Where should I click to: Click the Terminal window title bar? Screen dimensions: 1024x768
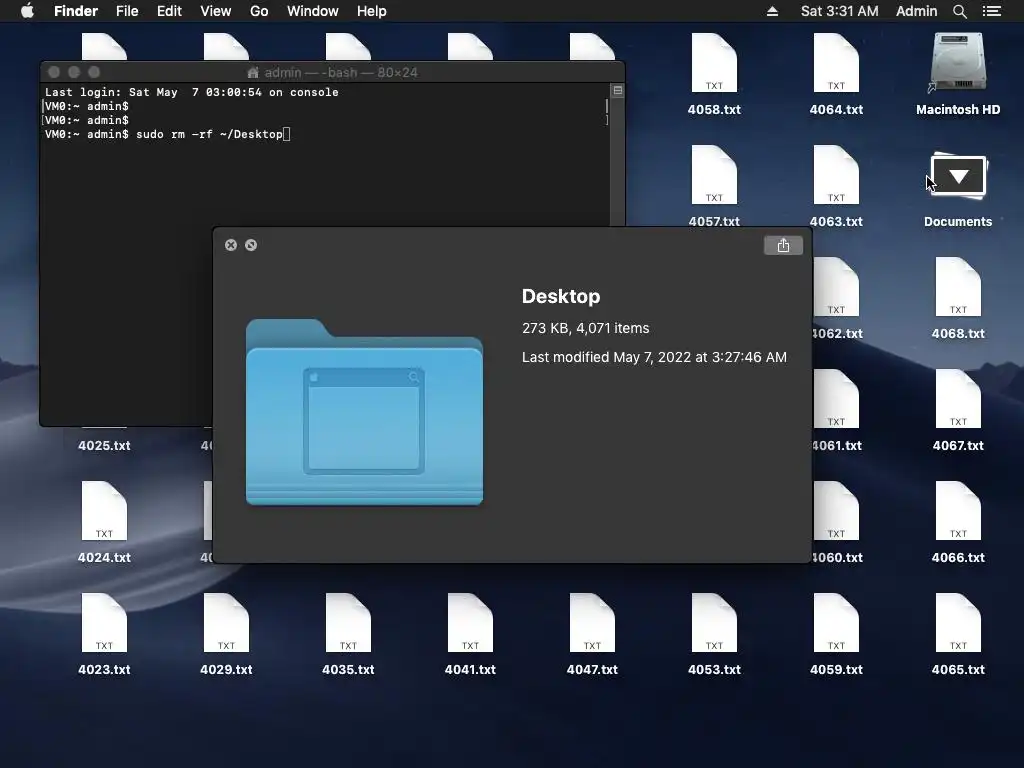[x=332, y=72]
